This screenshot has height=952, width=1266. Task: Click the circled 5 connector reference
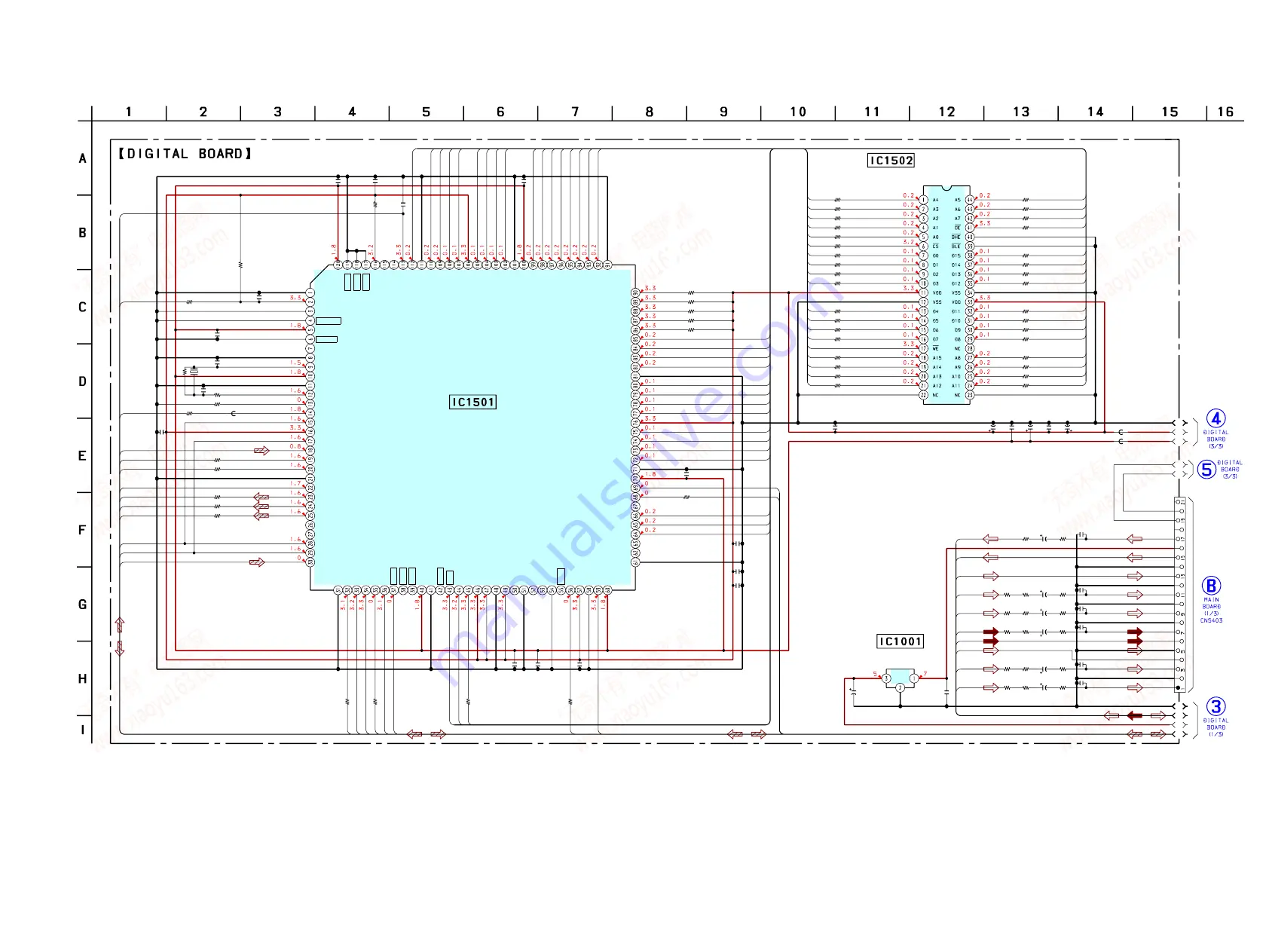(x=1206, y=470)
